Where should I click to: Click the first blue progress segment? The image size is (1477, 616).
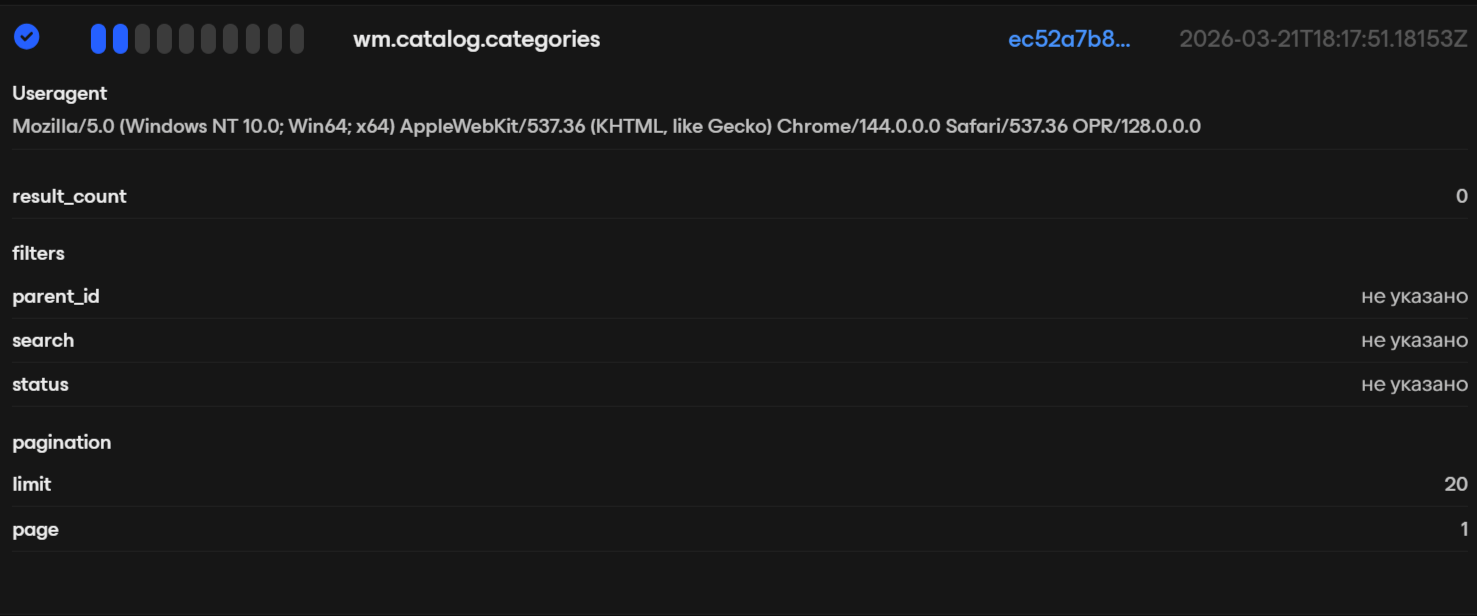point(98,39)
